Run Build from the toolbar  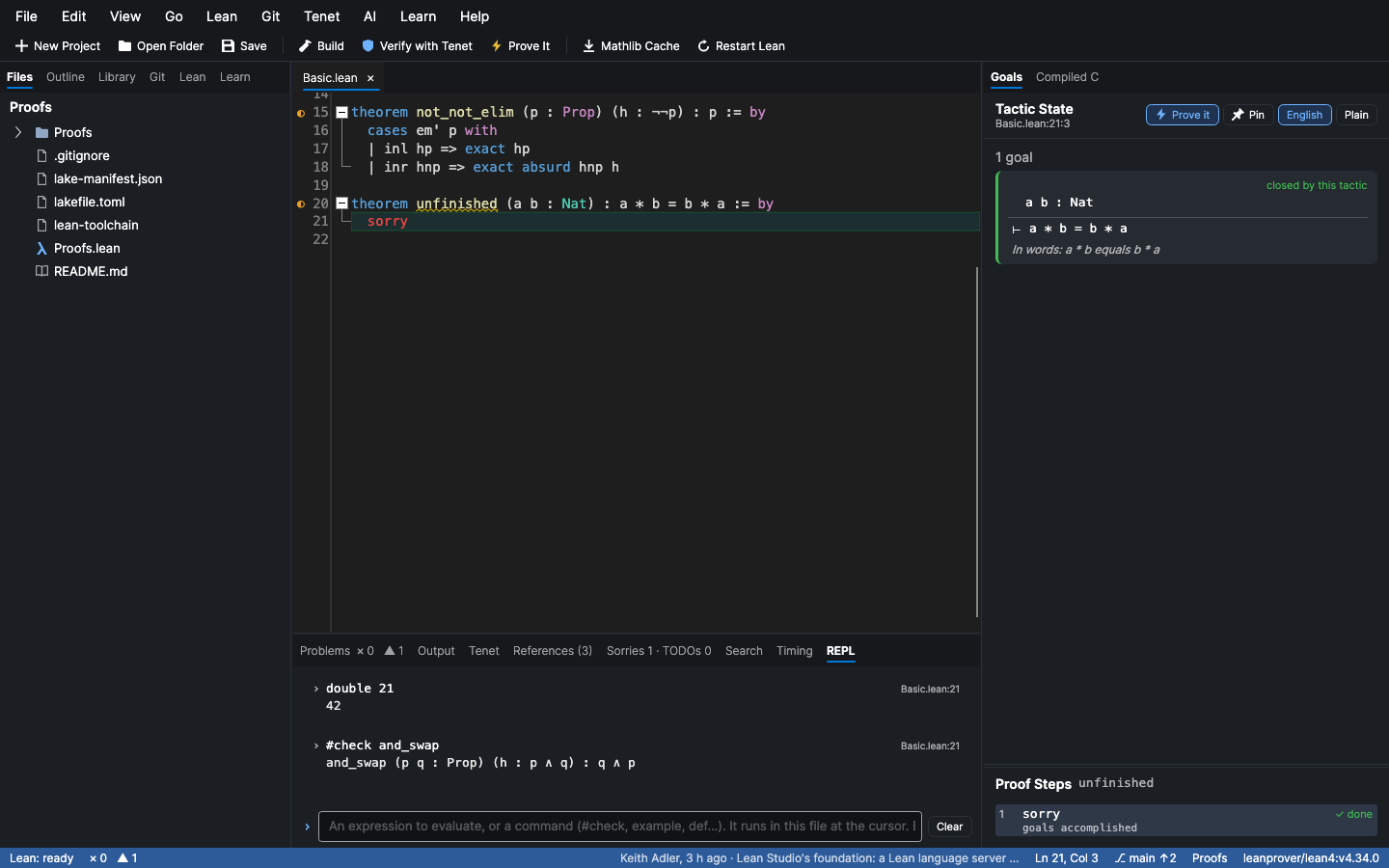321,46
